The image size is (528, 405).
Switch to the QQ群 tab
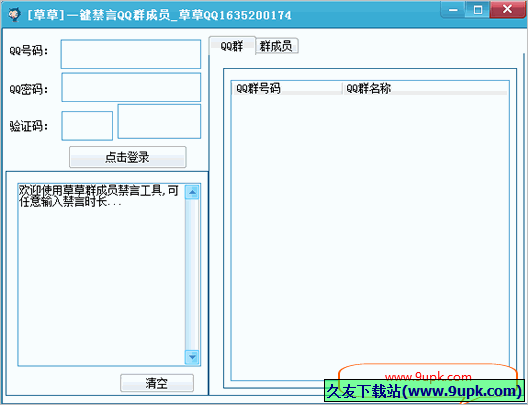tap(232, 46)
